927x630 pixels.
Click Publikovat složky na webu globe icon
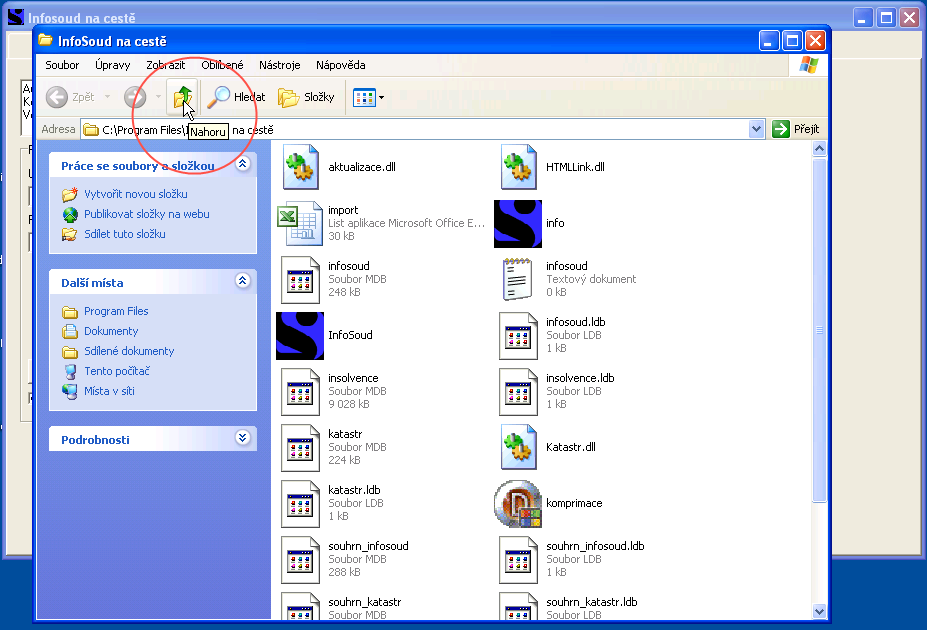70,215
